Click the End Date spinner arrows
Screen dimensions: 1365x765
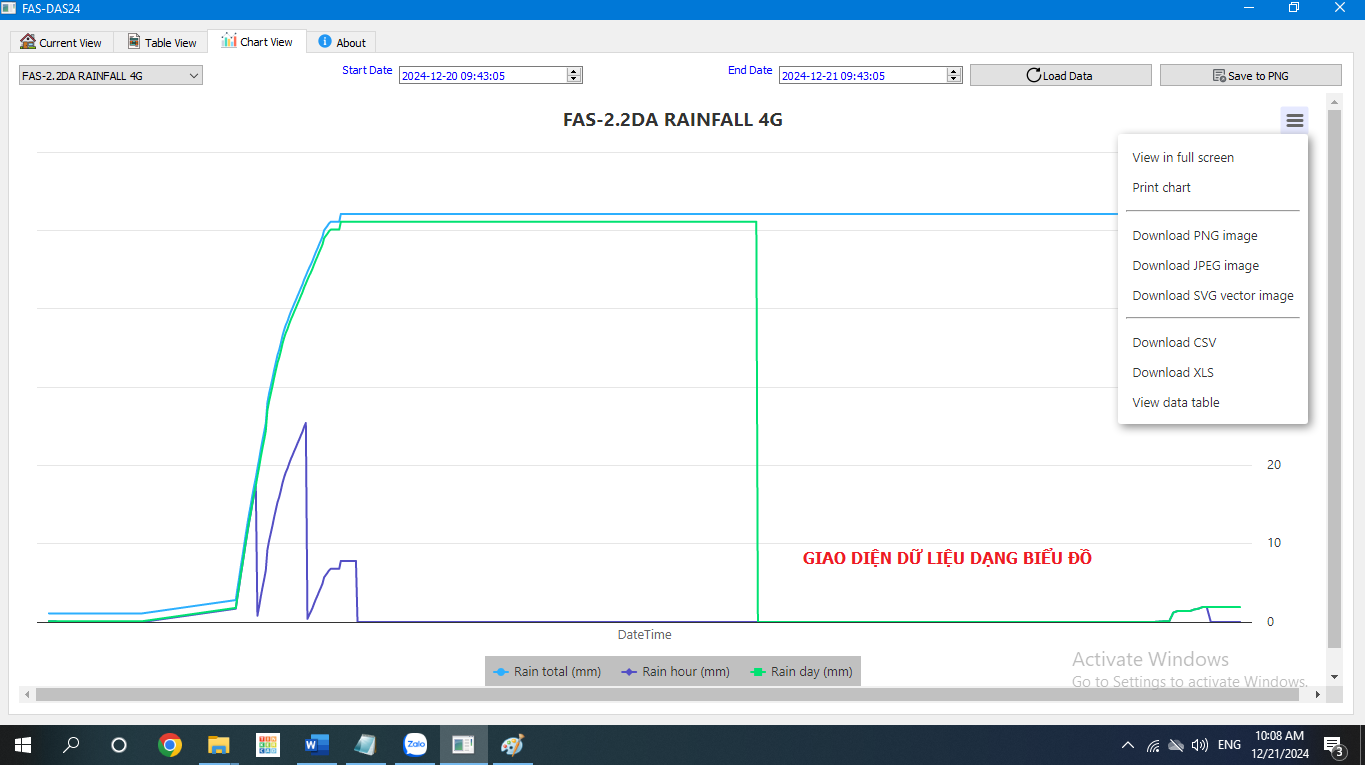[x=954, y=75]
